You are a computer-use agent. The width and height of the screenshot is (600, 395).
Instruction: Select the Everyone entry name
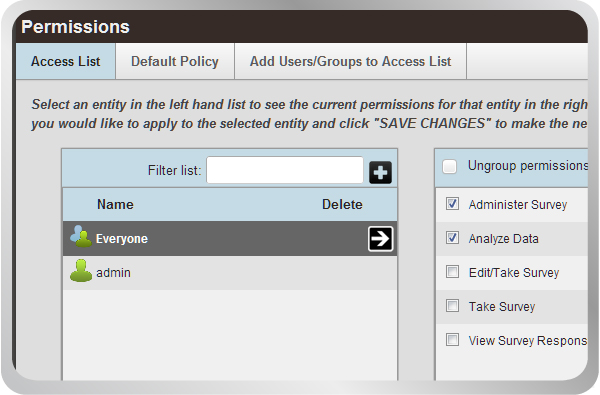[x=122, y=239]
